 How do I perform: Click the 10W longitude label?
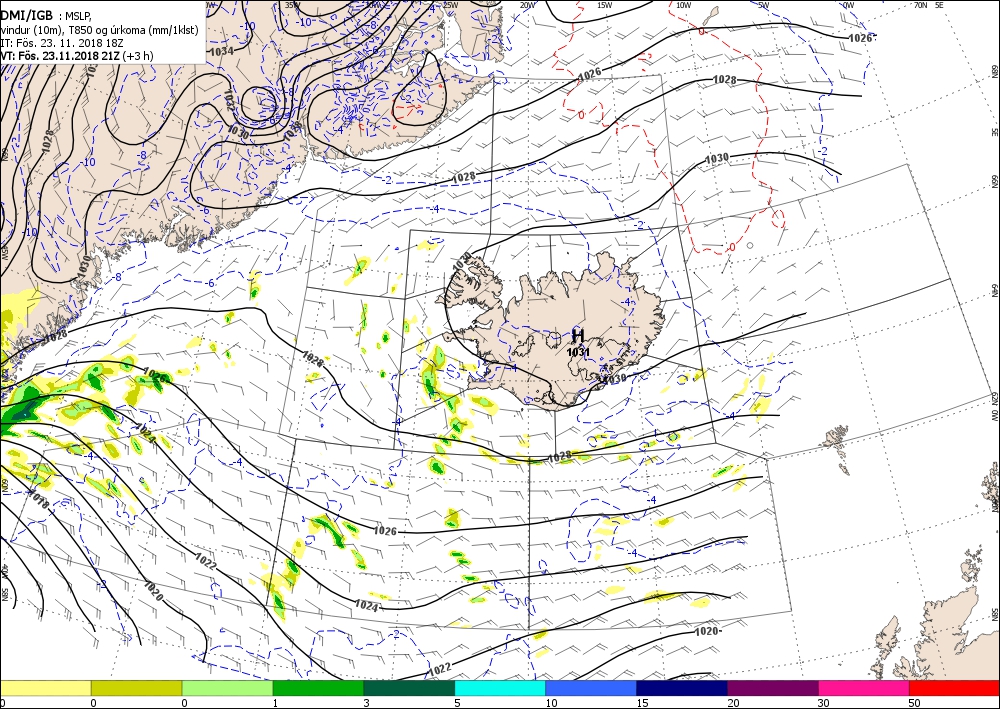tap(684, 5)
